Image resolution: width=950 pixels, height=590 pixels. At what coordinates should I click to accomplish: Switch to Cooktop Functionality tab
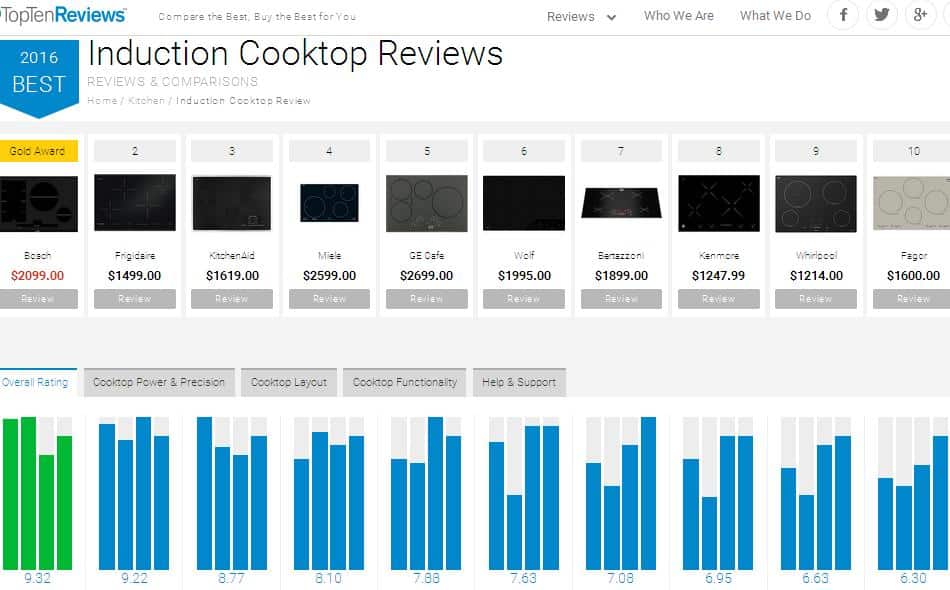[x=404, y=382]
